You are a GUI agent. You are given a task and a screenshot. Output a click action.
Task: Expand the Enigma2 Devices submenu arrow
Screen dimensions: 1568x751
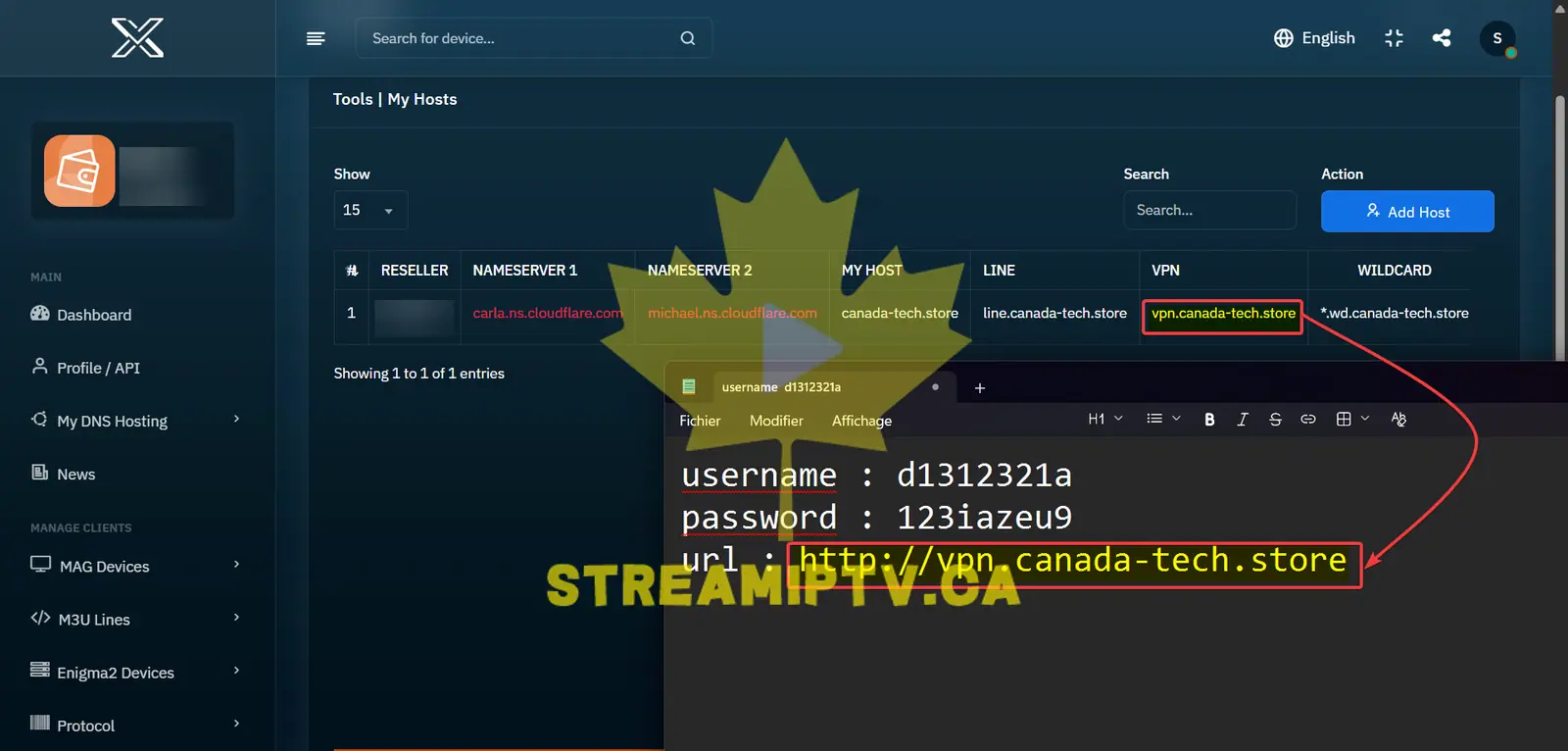[x=236, y=670]
